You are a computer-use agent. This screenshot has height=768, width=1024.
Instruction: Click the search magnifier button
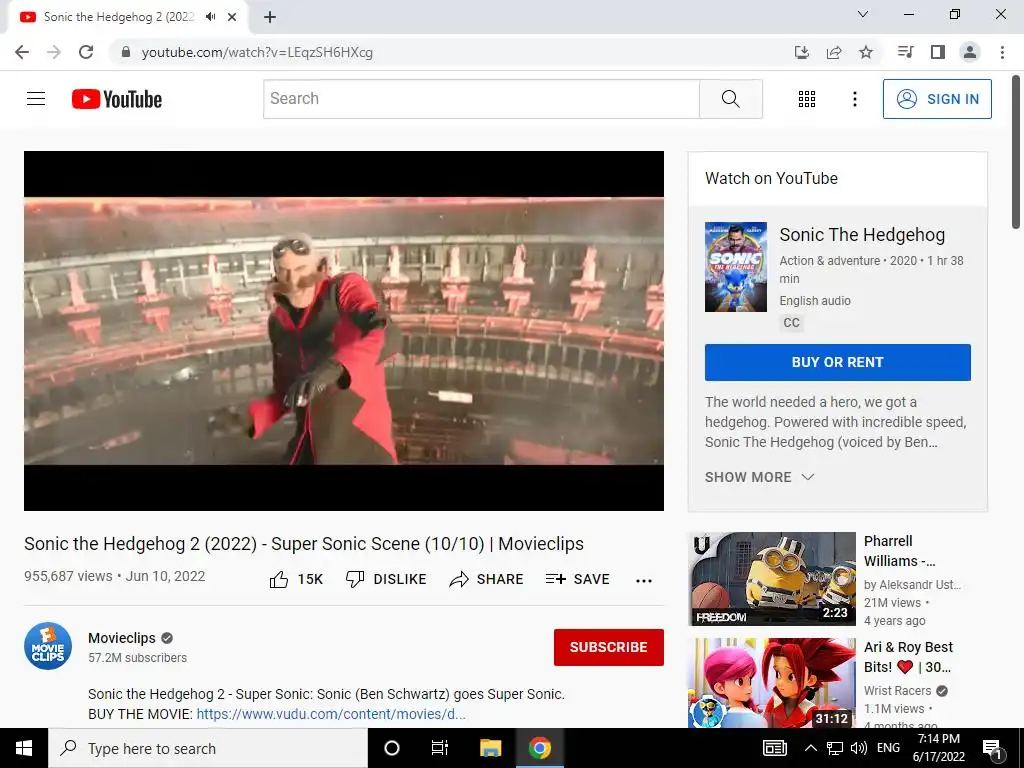point(731,99)
